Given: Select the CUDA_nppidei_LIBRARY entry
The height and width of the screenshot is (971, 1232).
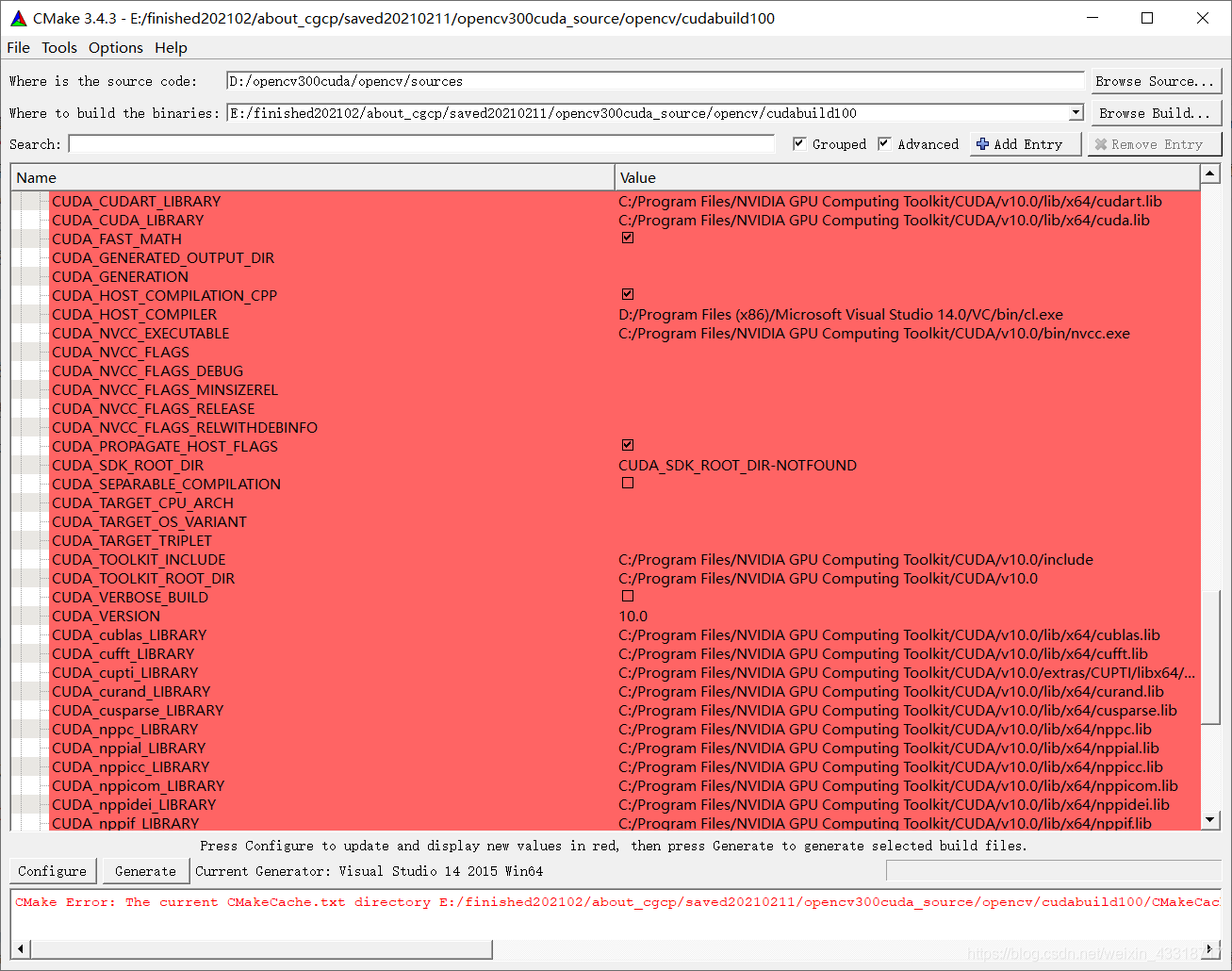Looking at the screenshot, I should tap(134, 804).
